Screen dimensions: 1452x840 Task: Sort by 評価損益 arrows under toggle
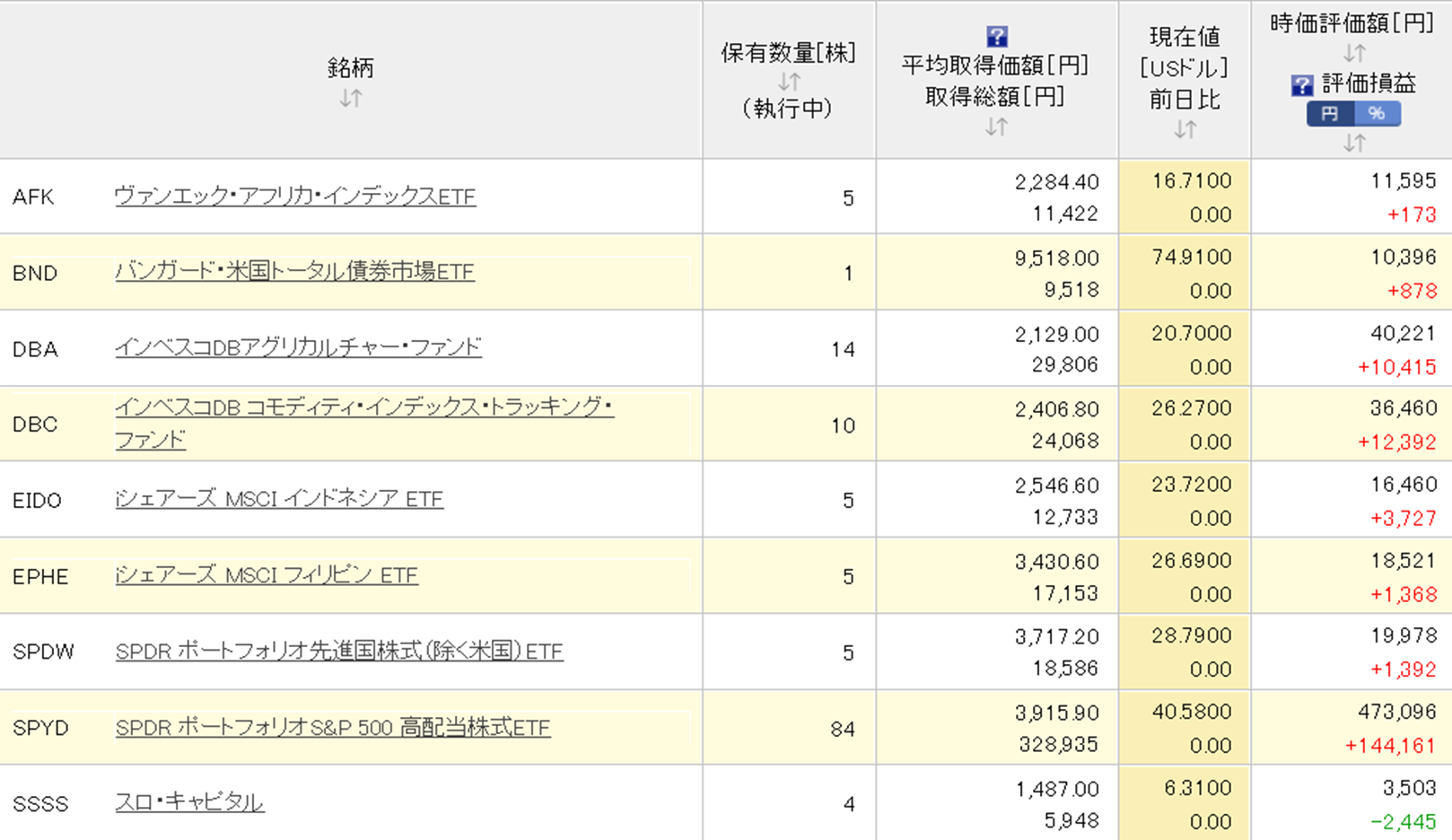tap(1354, 143)
